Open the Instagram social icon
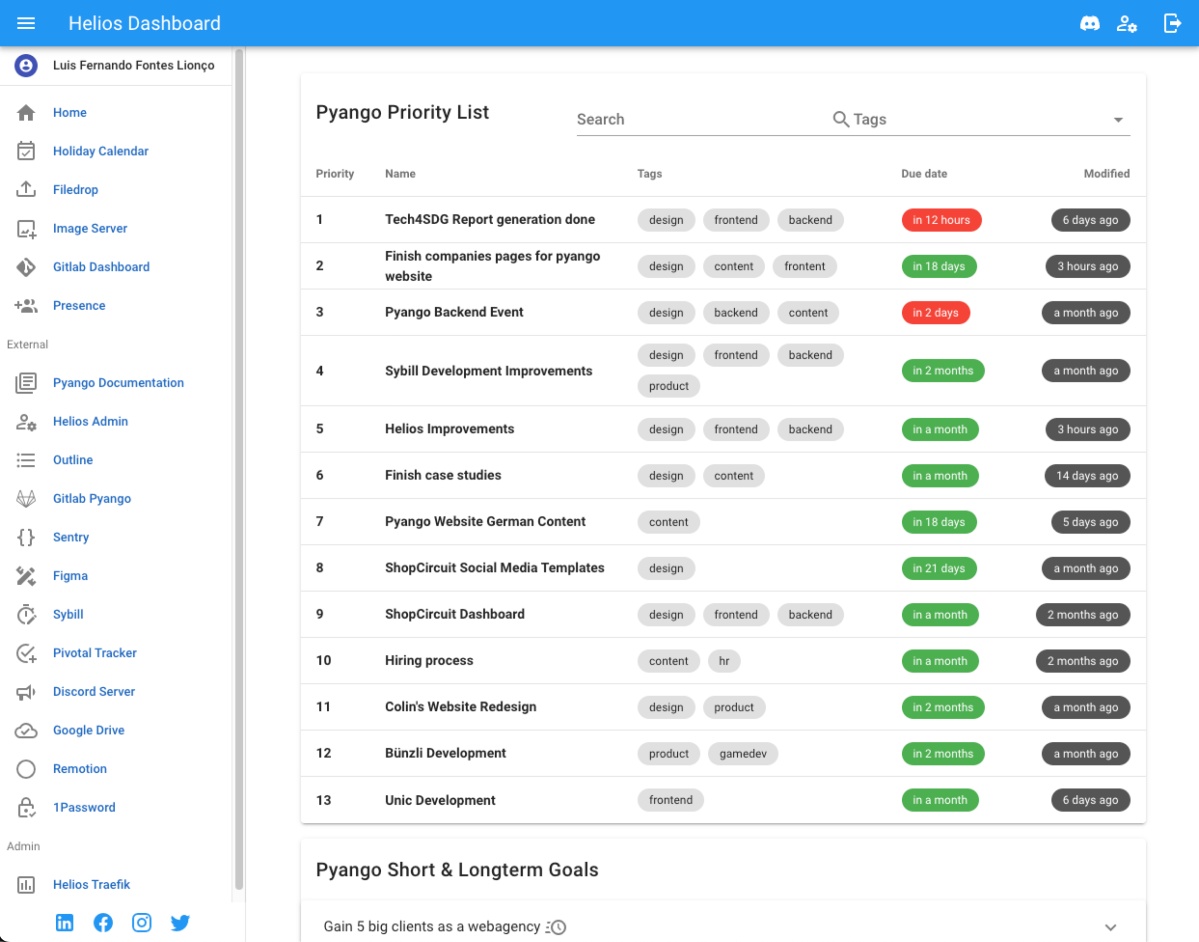This screenshot has width=1199, height=942. click(x=141, y=923)
